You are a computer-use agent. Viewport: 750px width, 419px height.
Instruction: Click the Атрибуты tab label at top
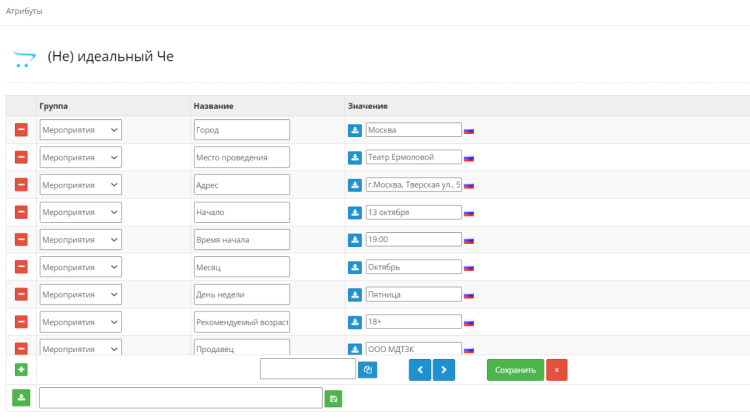click(x=24, y=10)
